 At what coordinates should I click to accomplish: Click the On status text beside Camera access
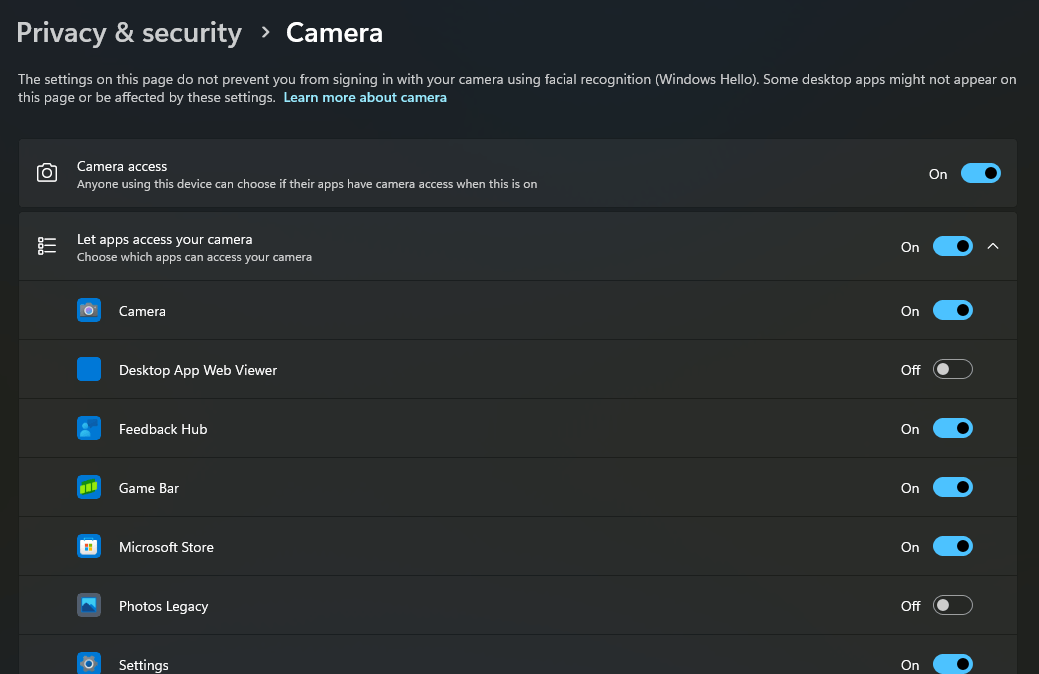pos(938,174)
